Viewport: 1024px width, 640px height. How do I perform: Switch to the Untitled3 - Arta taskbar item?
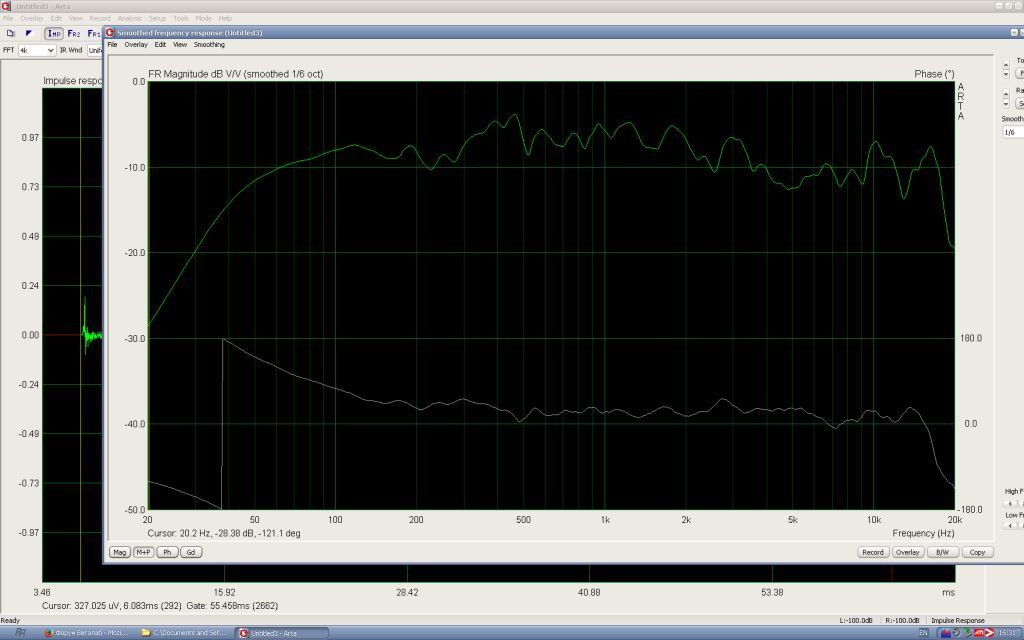[x=281, y=633]
